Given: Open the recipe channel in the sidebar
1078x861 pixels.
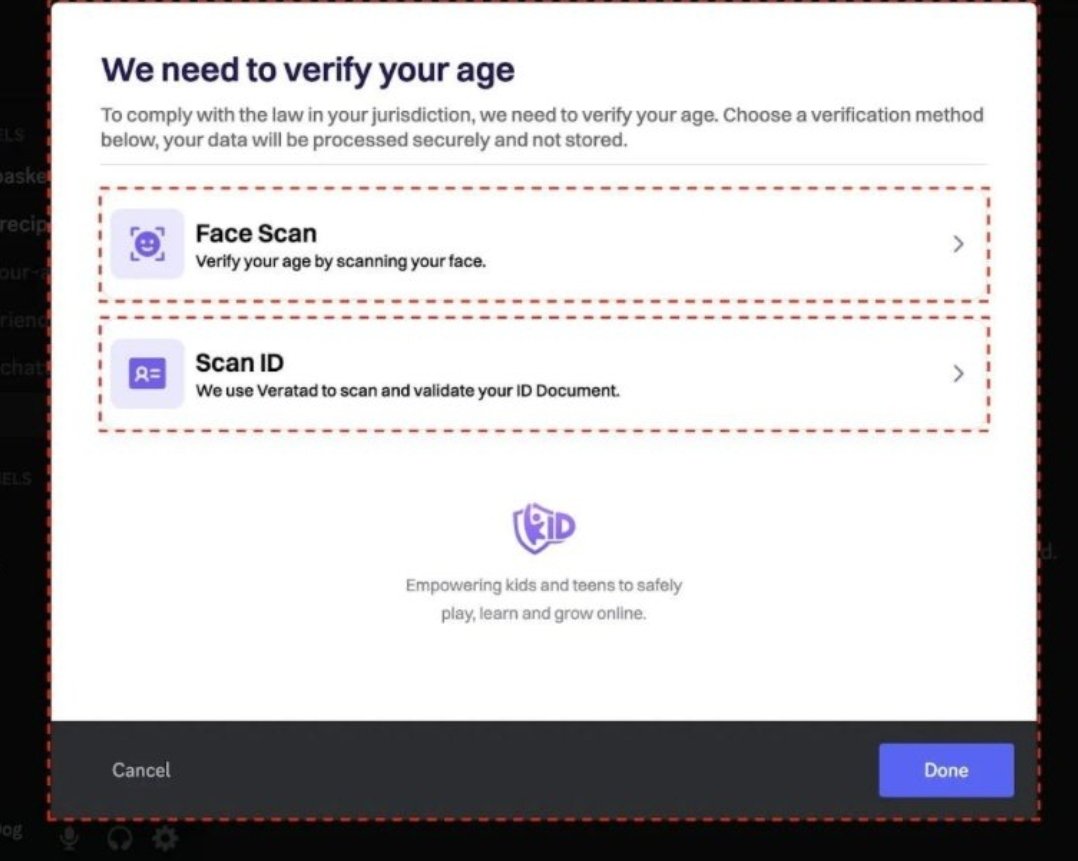Looking at the screenshot, I should coord(20,224).
